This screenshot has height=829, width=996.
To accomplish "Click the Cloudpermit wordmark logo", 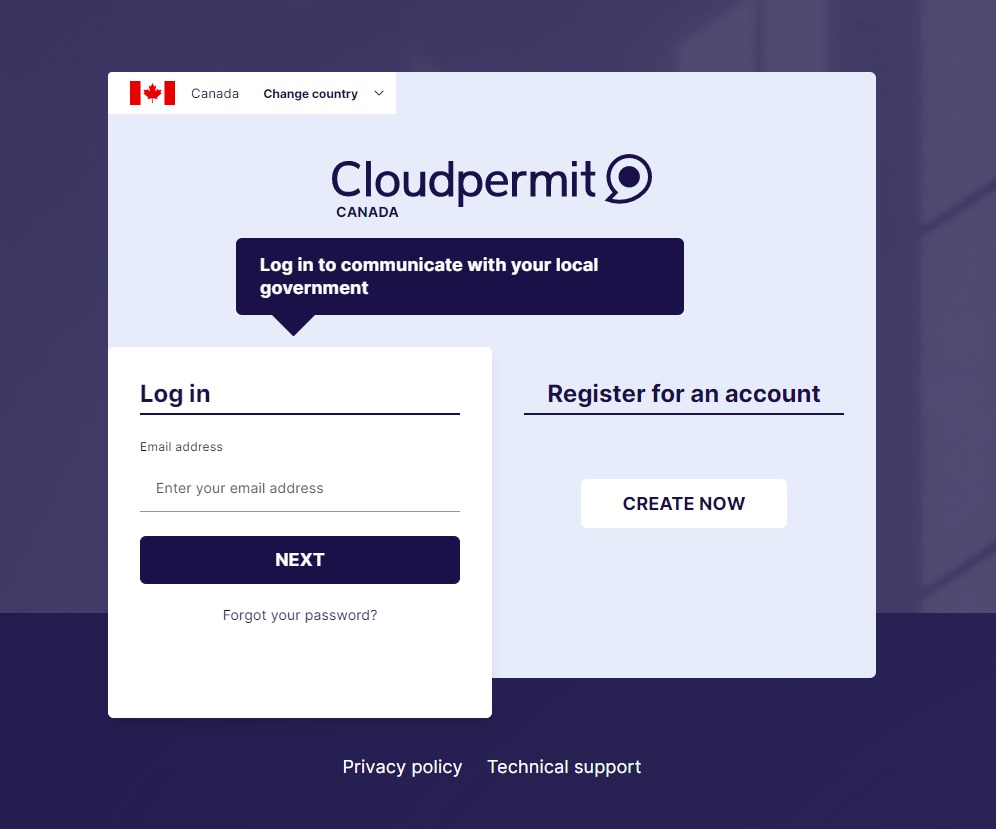I will point(463,181).
